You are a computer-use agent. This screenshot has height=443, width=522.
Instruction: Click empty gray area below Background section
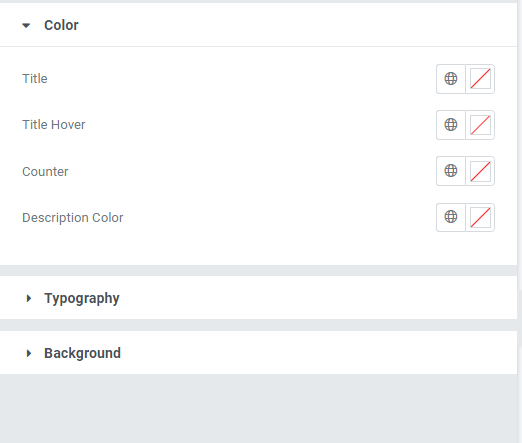point(258,408)
